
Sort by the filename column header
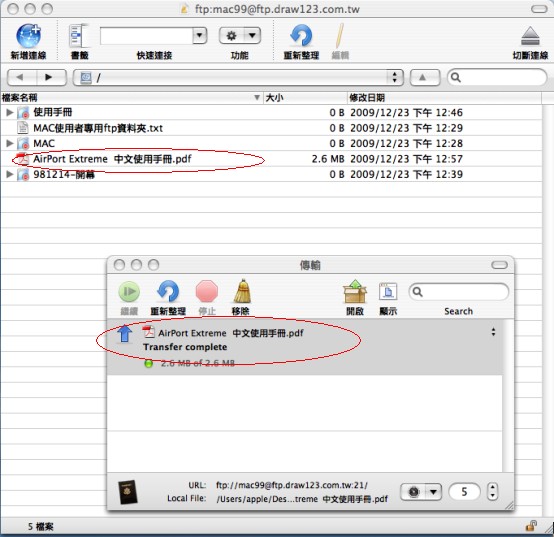click(131, 98)
